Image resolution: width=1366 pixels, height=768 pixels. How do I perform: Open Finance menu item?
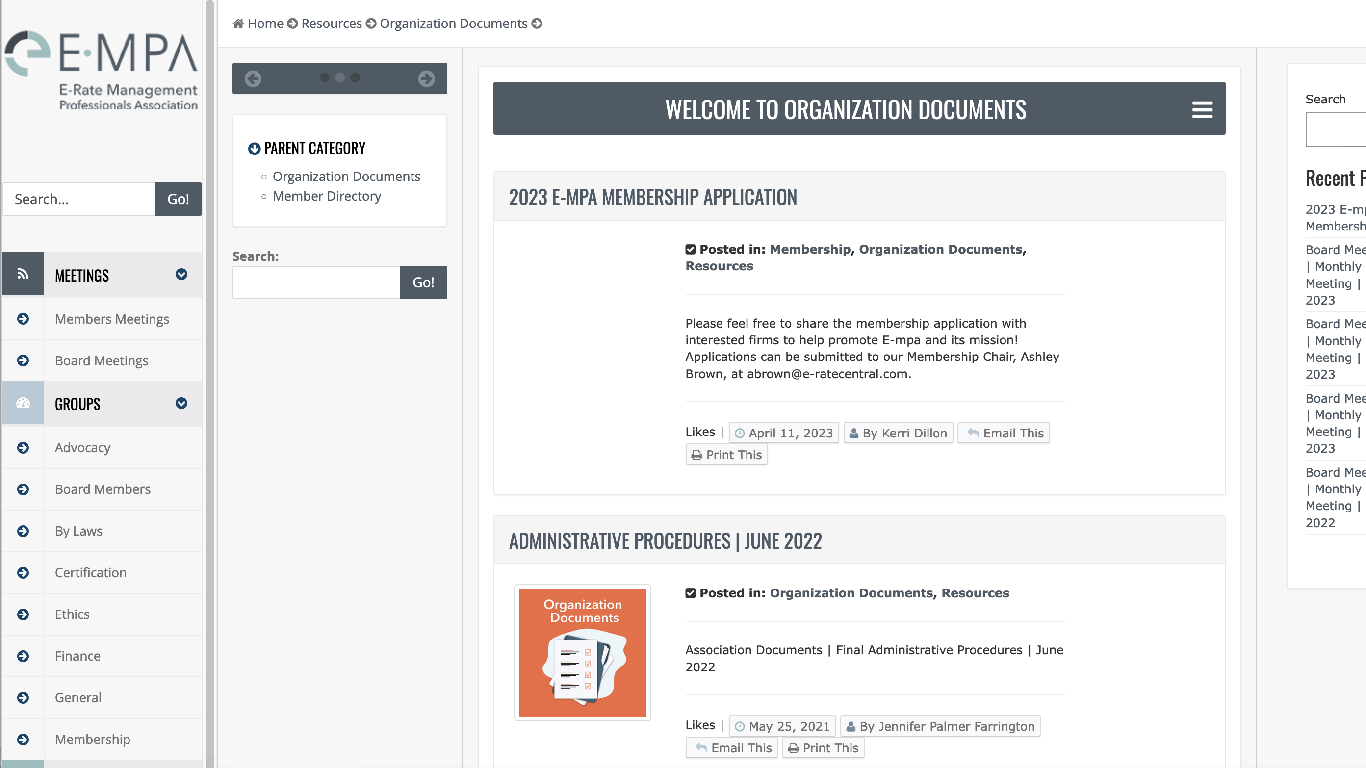tap(77, 656)
